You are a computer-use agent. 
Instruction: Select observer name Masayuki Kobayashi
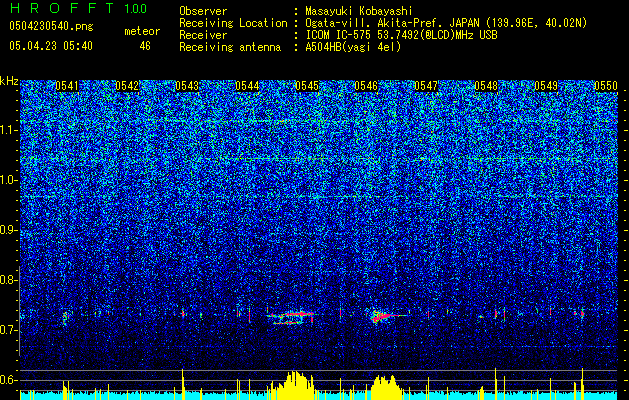click(359, 11)
